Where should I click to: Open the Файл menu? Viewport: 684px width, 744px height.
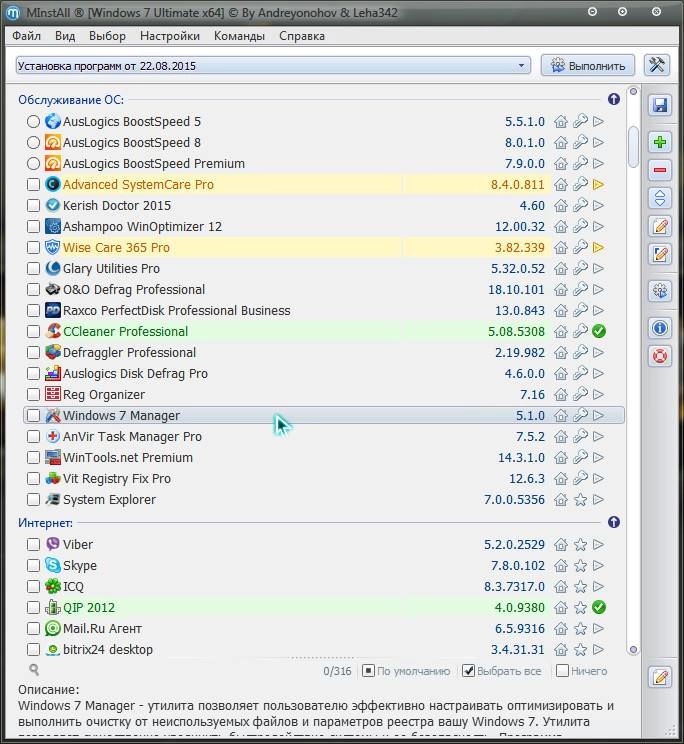click(27, 36)
